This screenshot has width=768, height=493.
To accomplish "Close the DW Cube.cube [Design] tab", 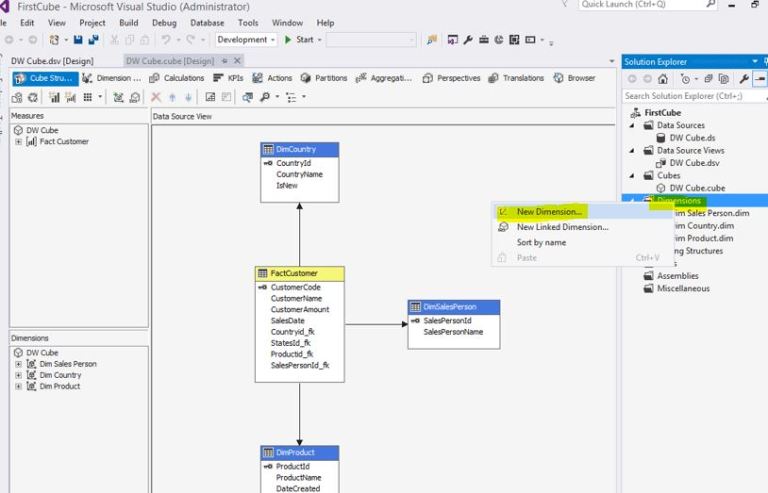I will pos(237,61).
